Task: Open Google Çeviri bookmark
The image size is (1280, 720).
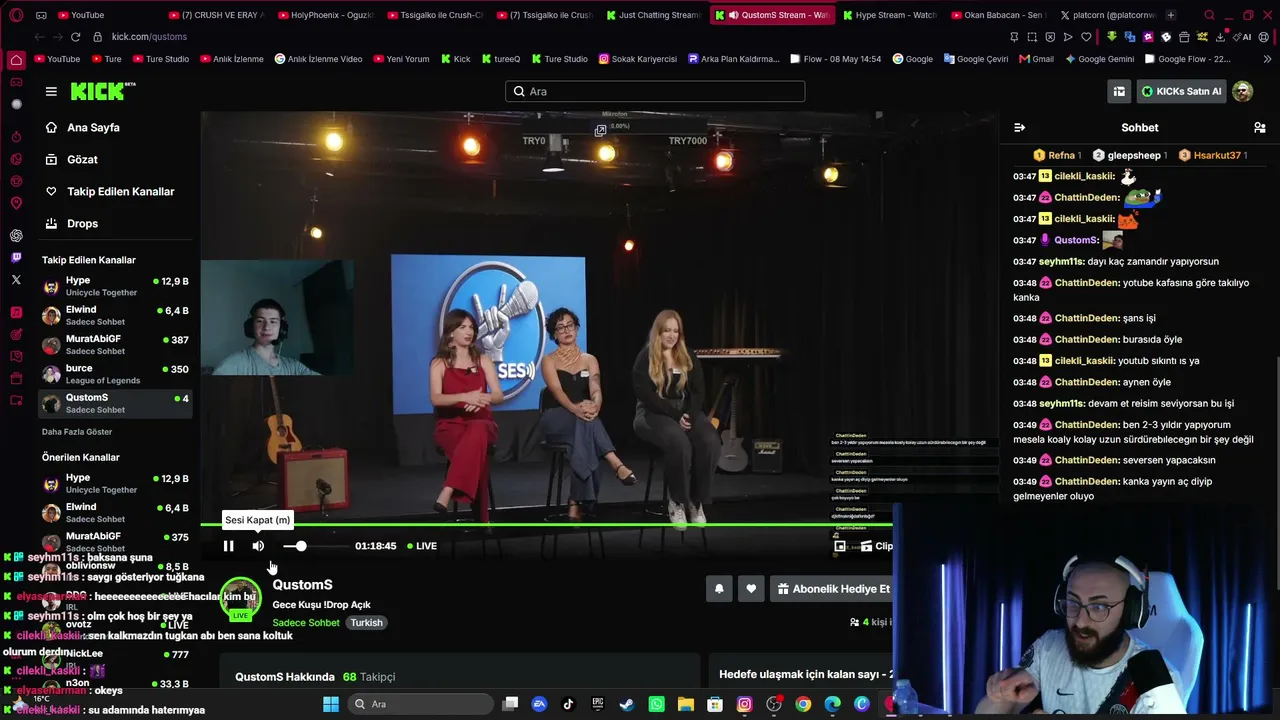Action: (975, 59)
